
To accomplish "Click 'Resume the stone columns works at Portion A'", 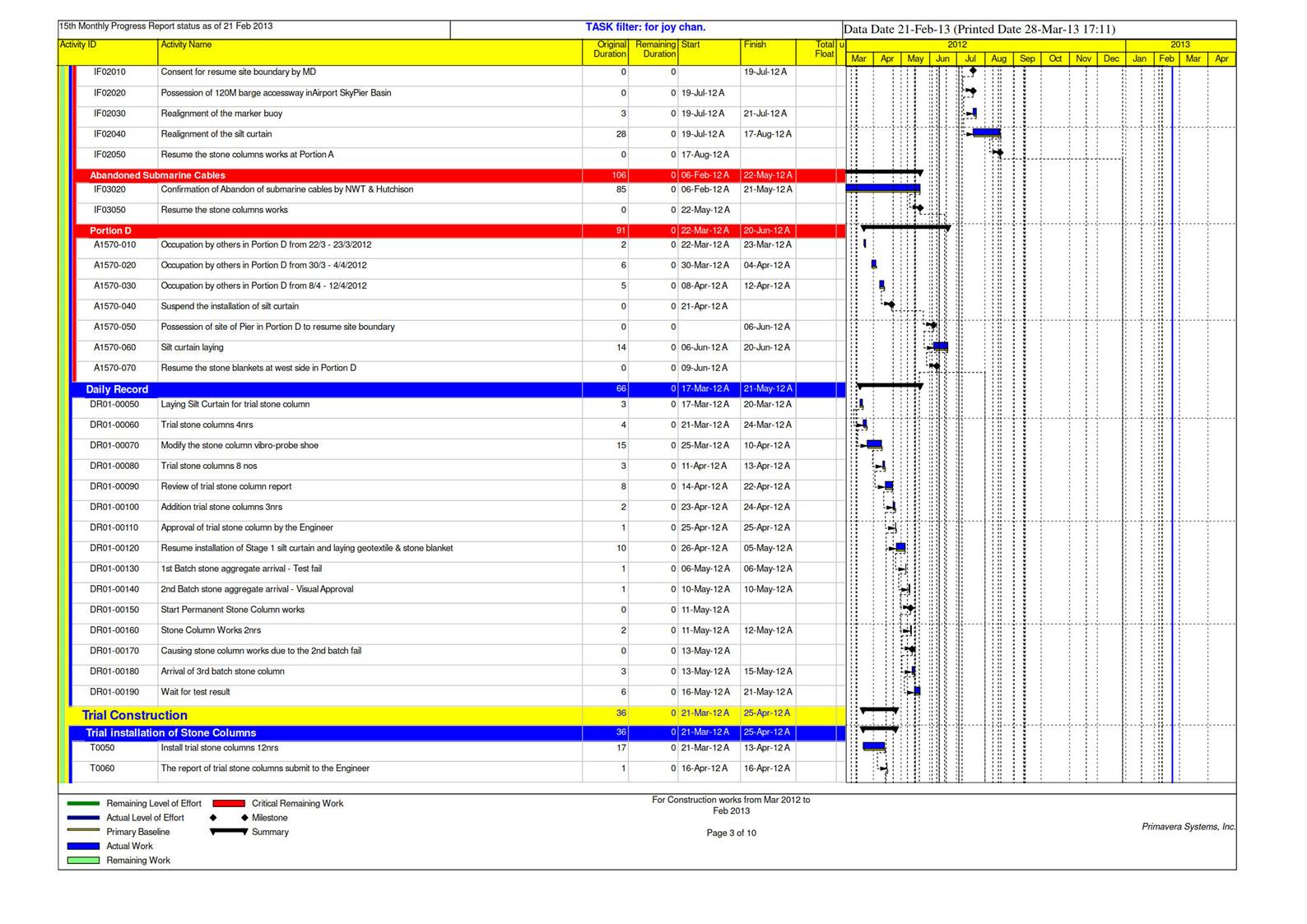I will [247, 155].
